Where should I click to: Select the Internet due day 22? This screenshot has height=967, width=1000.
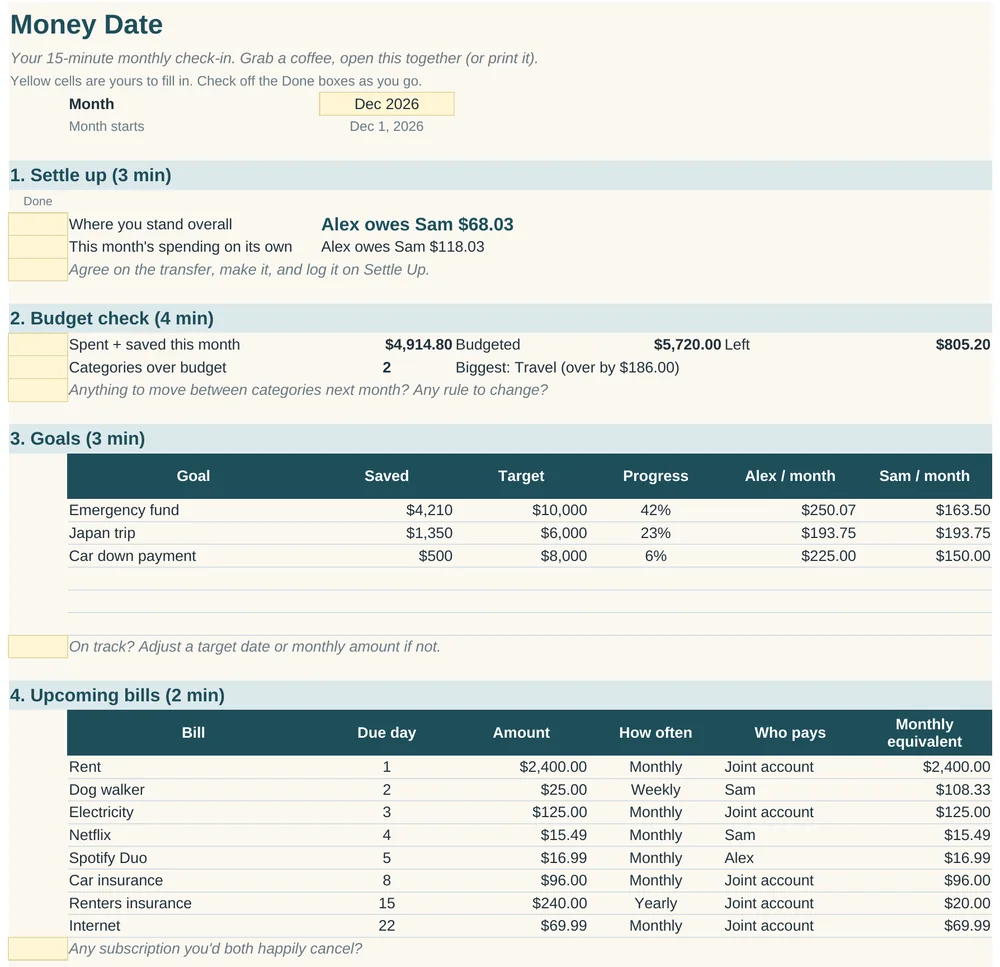[x=386, y=926]
